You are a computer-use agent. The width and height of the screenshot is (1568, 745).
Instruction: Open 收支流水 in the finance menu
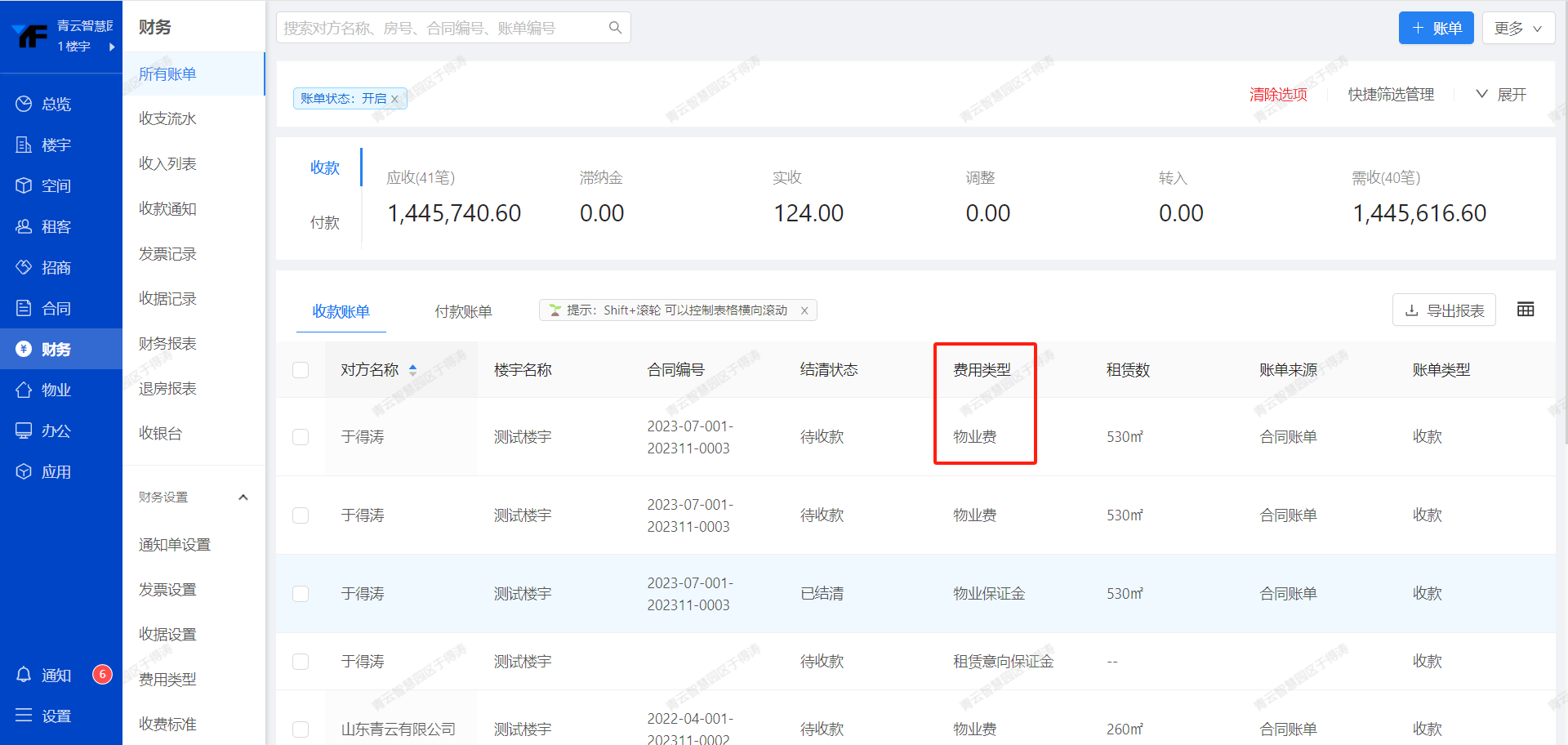point(167,118)
